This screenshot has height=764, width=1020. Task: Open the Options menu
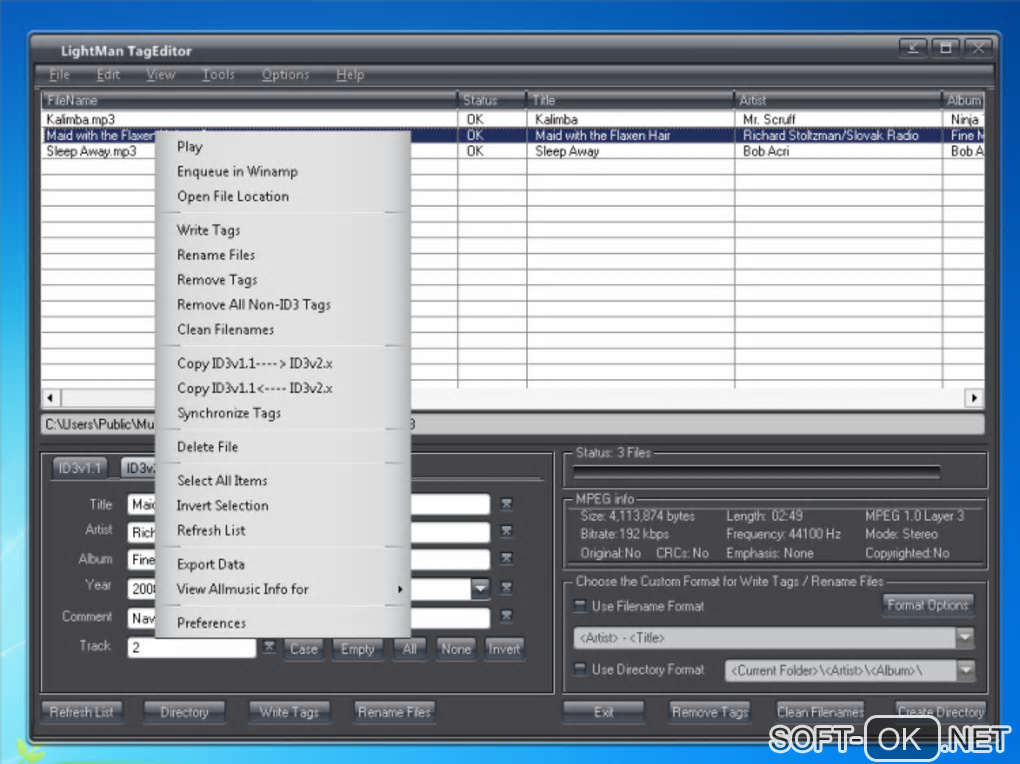pos(286,74)
